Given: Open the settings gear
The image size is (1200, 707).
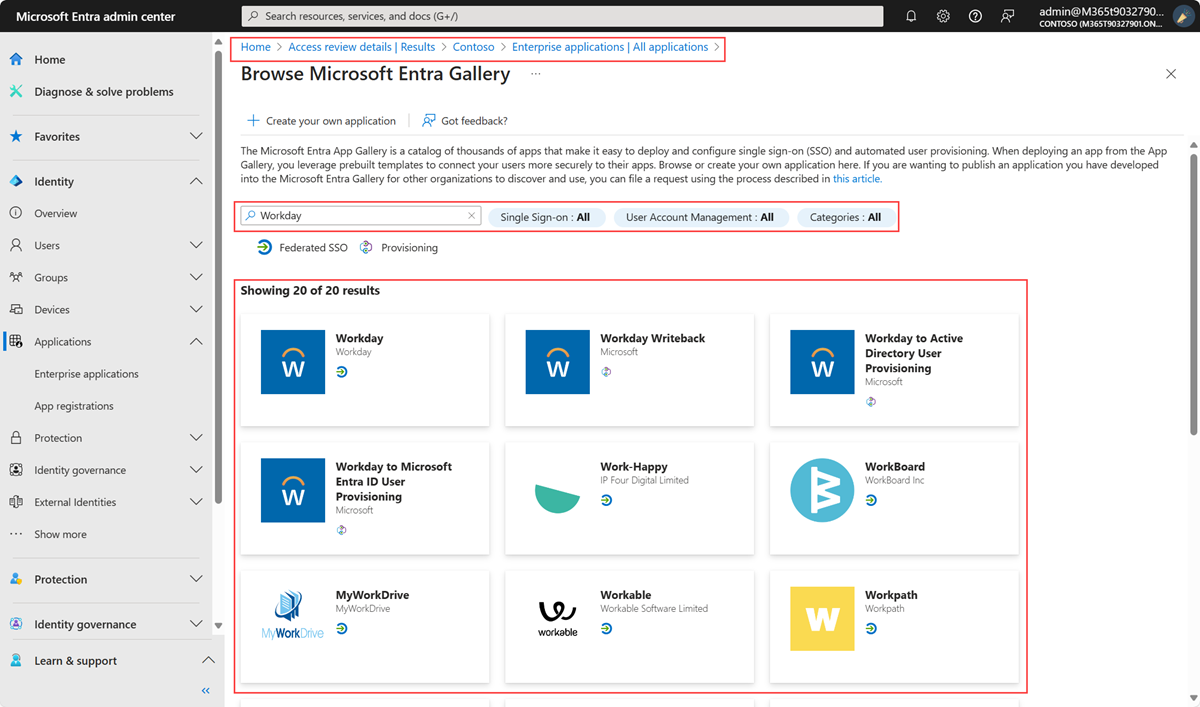Looking at the screenshot, I should click(942, 16).
